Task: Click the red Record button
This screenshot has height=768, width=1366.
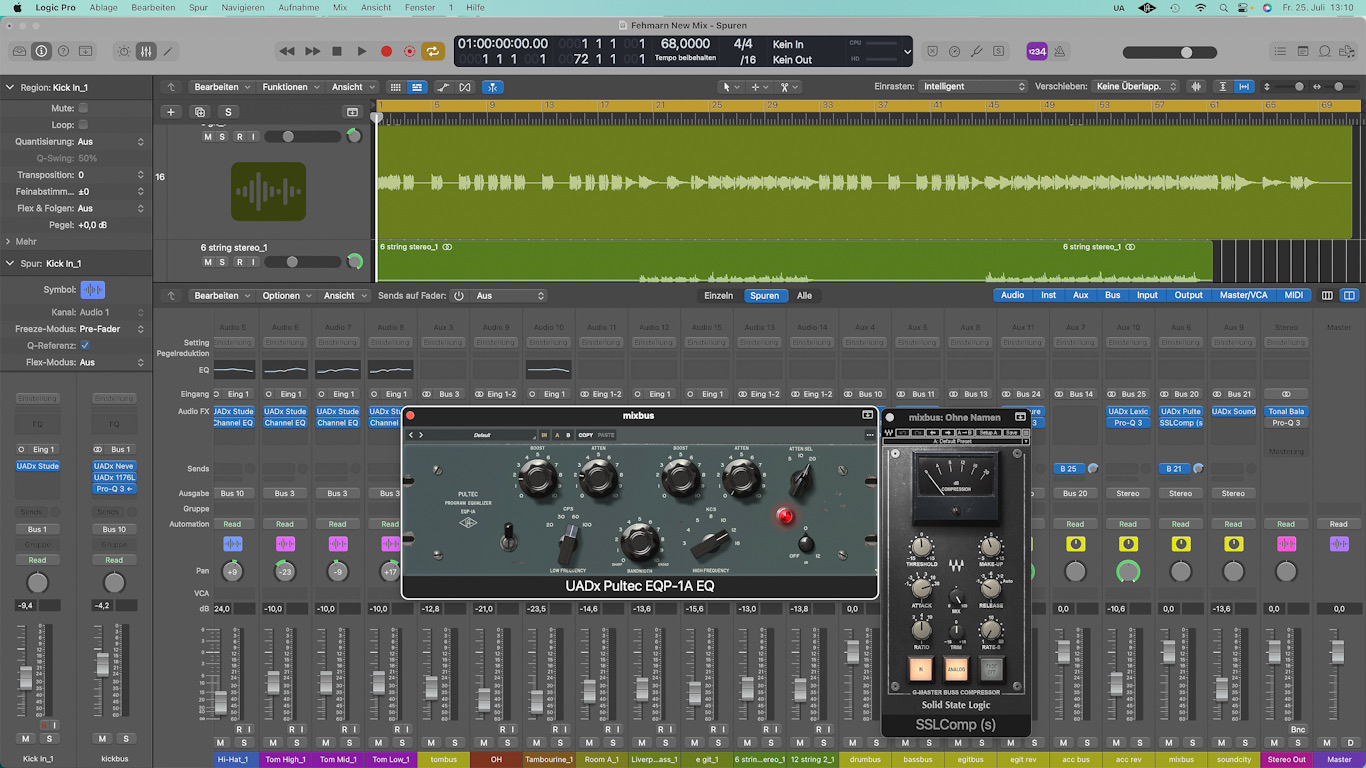Action: (386, 51)
